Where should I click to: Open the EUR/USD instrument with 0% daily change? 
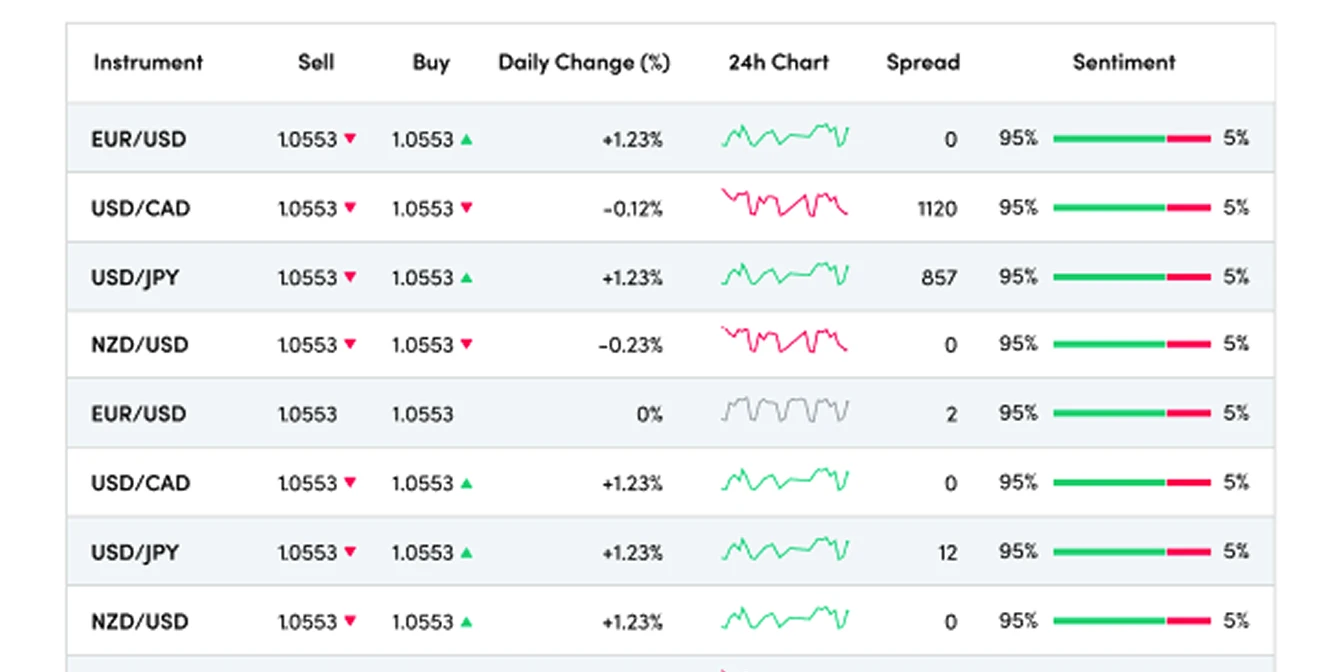[x=138, y=414]
